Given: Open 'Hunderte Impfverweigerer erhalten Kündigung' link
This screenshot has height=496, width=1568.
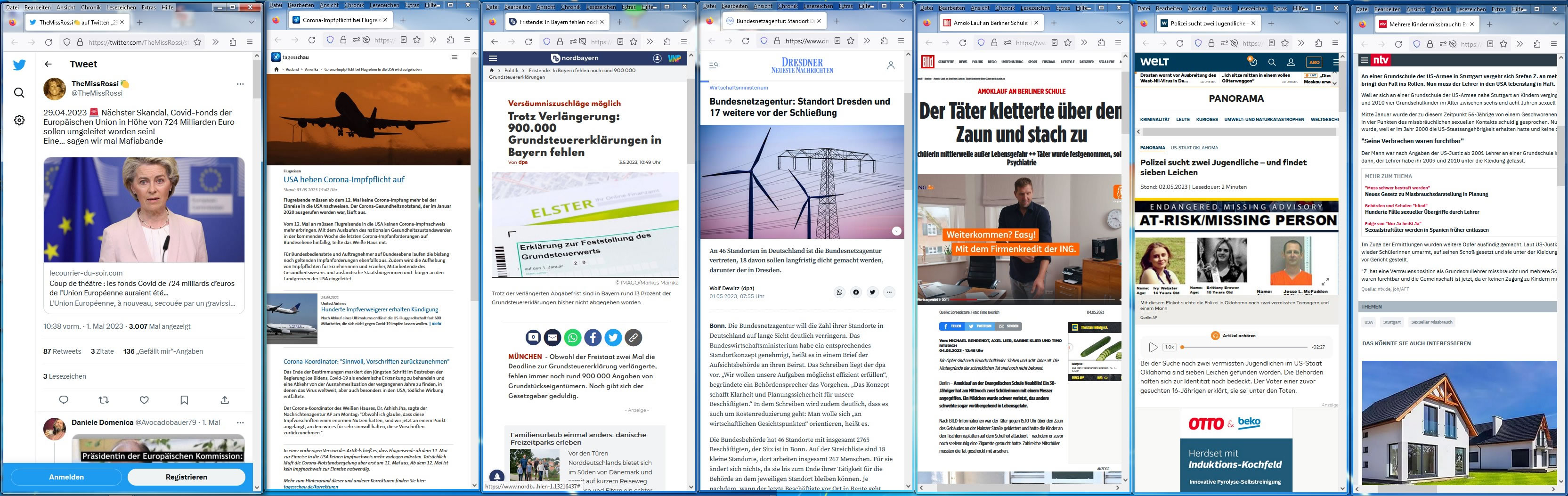Looking at the screenshot, I should coord(379,309).
